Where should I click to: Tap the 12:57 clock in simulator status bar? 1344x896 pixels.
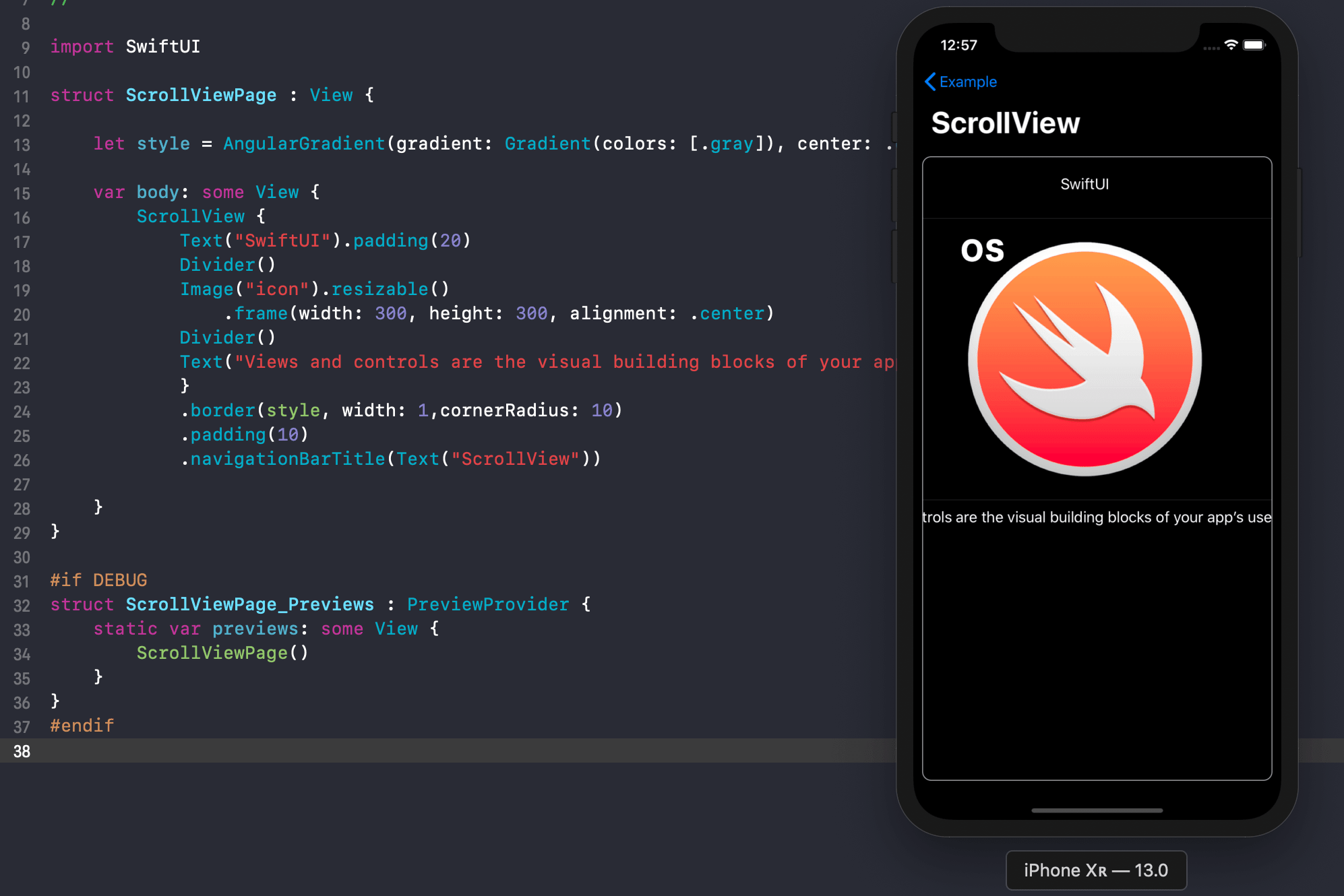(x=960, y=45)
